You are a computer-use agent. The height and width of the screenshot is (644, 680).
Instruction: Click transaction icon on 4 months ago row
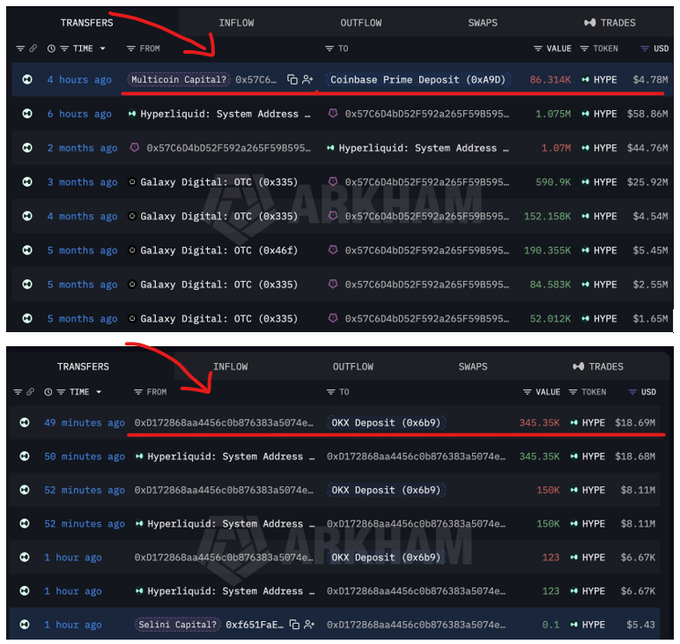(x=27, y=216)
